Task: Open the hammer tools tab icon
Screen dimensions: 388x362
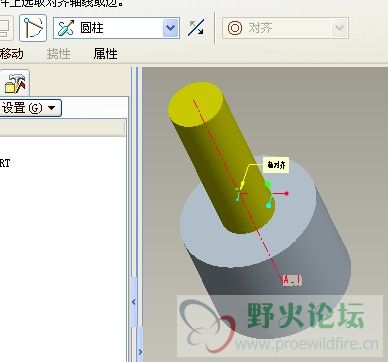Action: [15, 83]
